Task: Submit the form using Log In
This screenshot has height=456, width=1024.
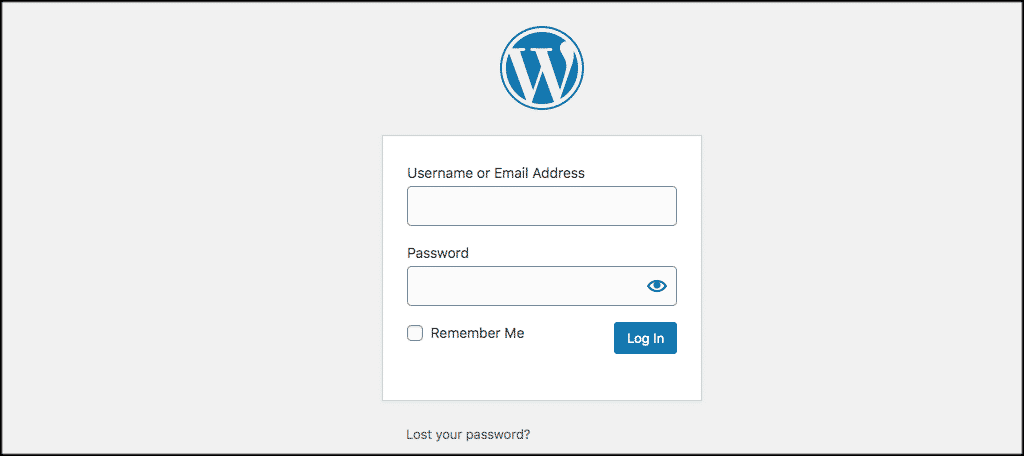Action: 645,338
